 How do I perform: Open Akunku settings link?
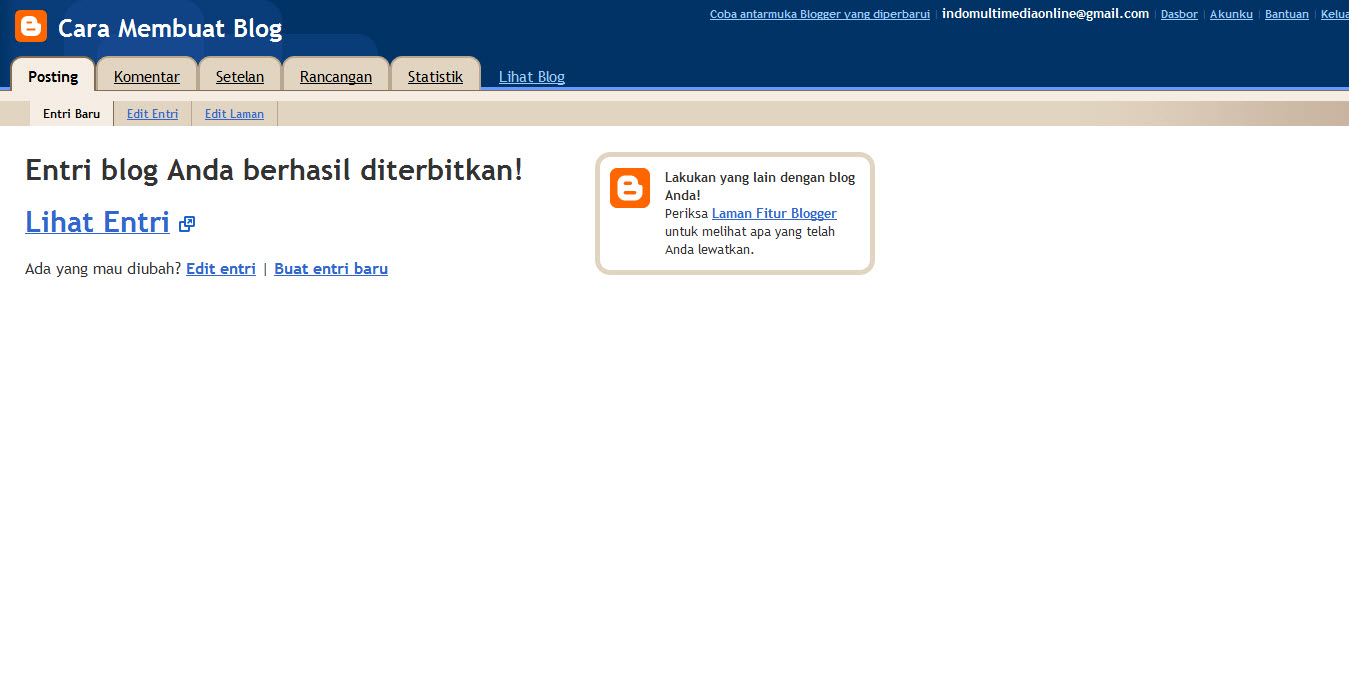[x=1230, y=14]
